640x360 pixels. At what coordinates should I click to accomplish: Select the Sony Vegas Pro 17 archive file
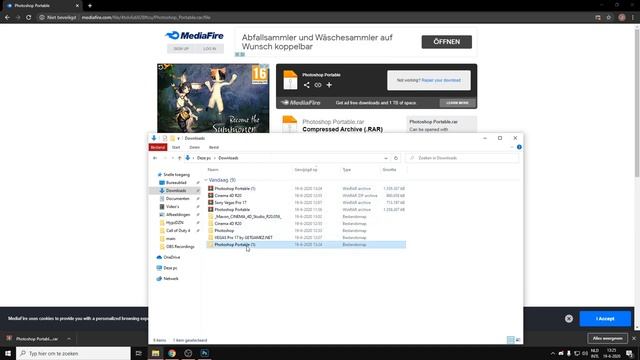point(306,202)
